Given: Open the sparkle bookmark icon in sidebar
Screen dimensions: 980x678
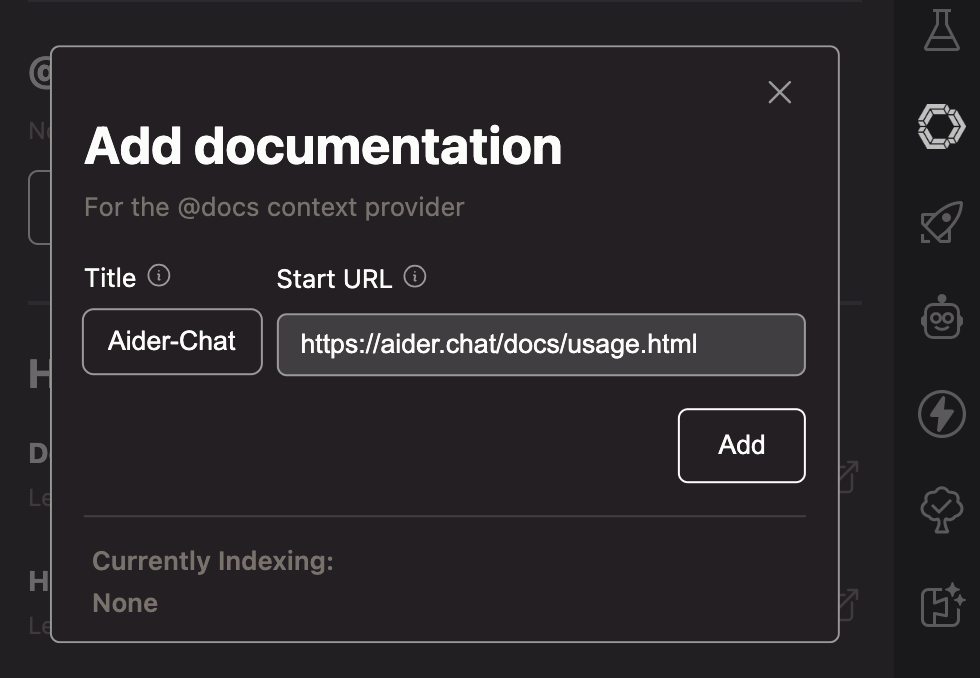Looking at the screenshot, I should click(943, 605).
